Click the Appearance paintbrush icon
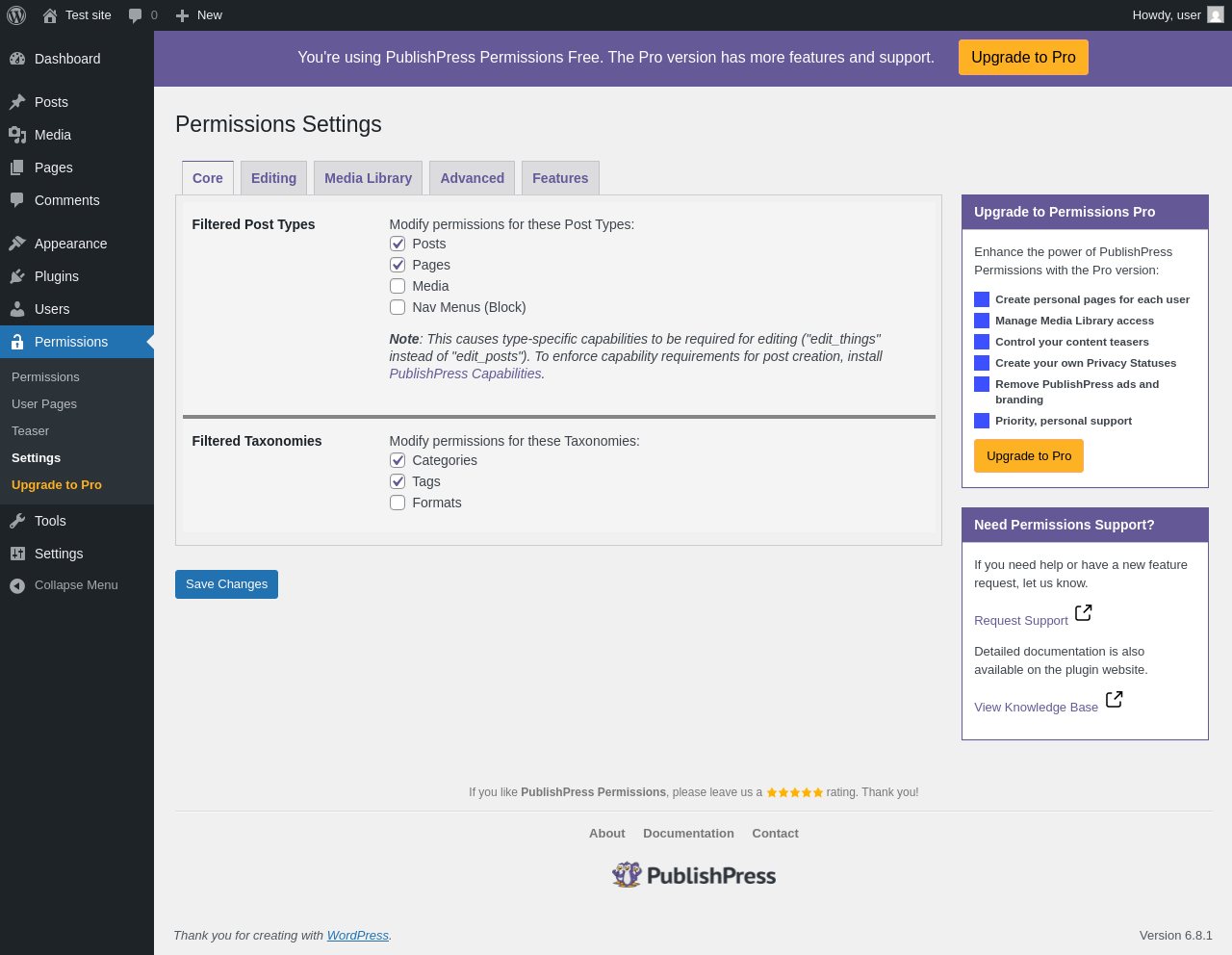1232x955 pixels. click(x=17, y=244)
